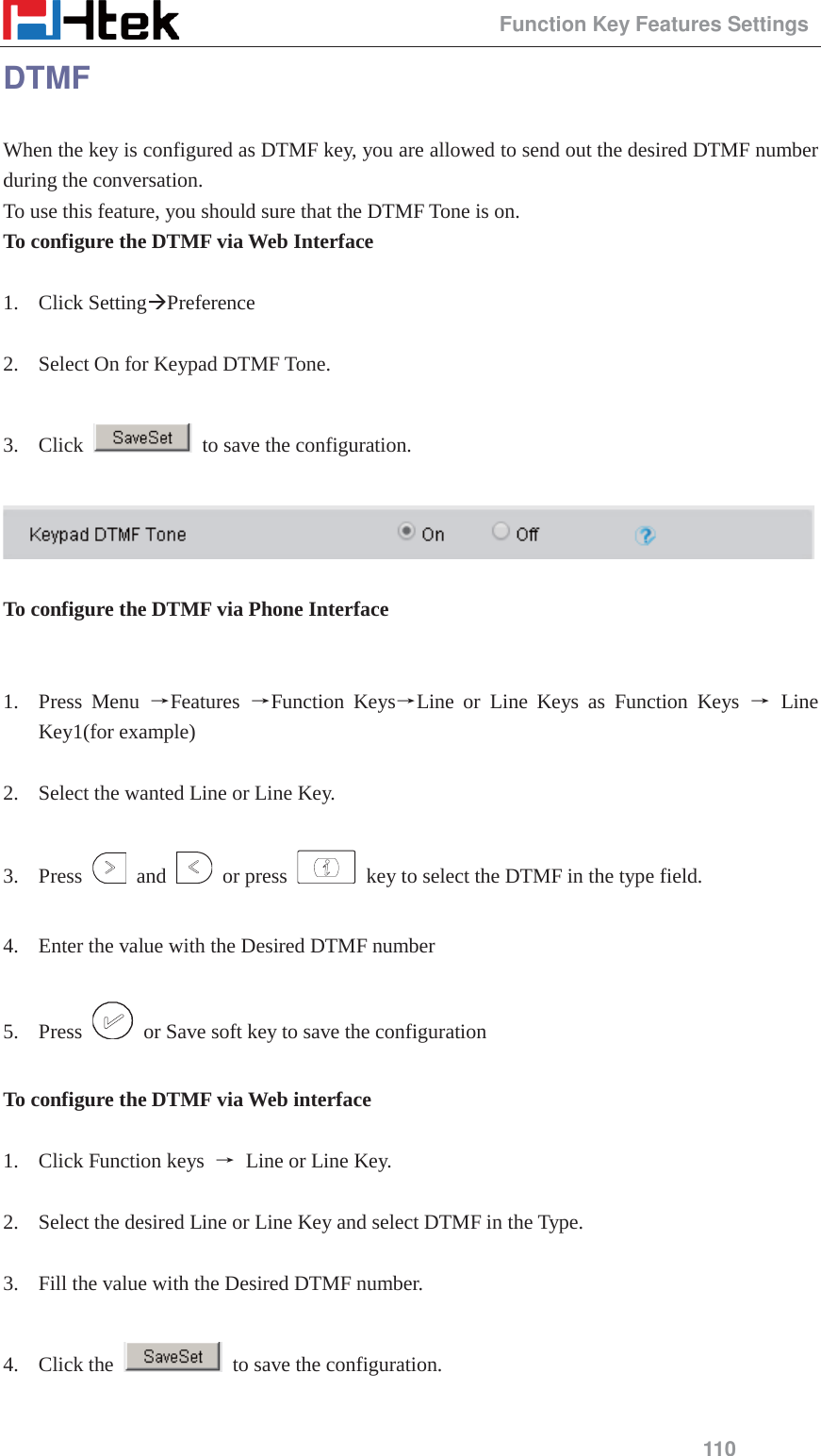Image resolution: width=821 pixels, height=1456 pixels.
Task: Expand the DTMF section heading
Action: 47,77
